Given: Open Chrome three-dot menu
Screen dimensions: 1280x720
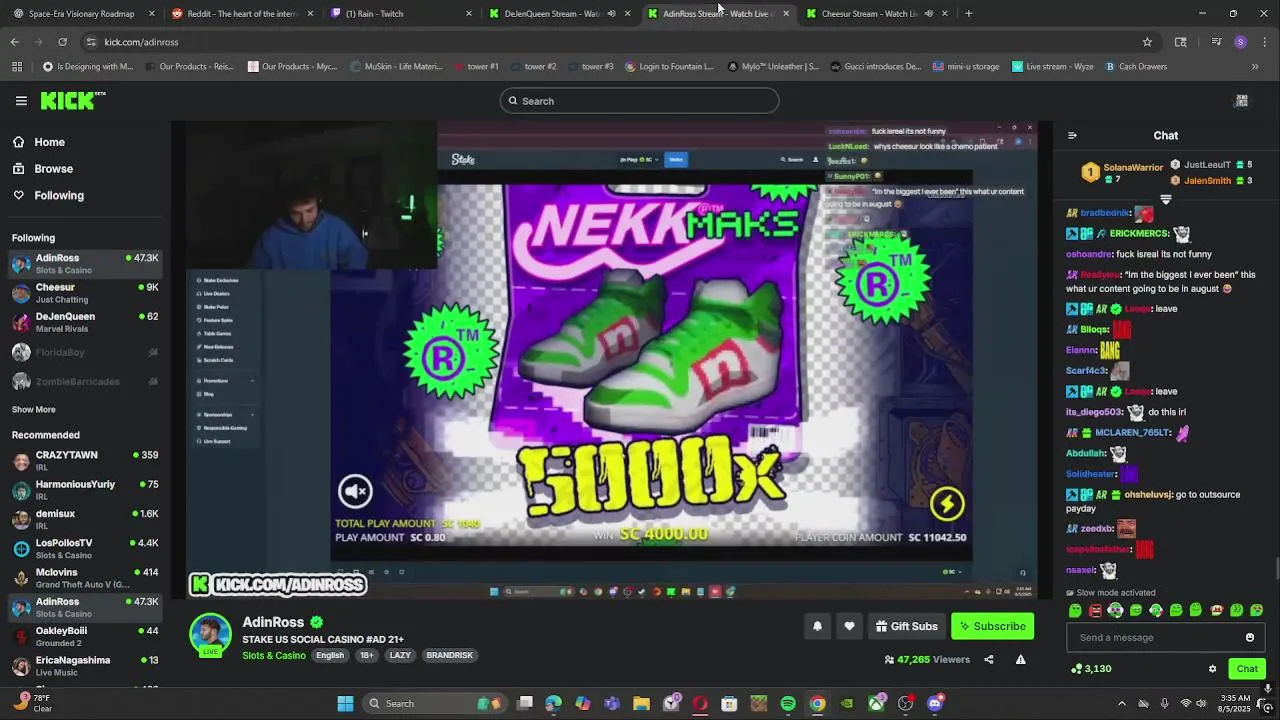Looking at the screenshot, I should coord(1264,42).
